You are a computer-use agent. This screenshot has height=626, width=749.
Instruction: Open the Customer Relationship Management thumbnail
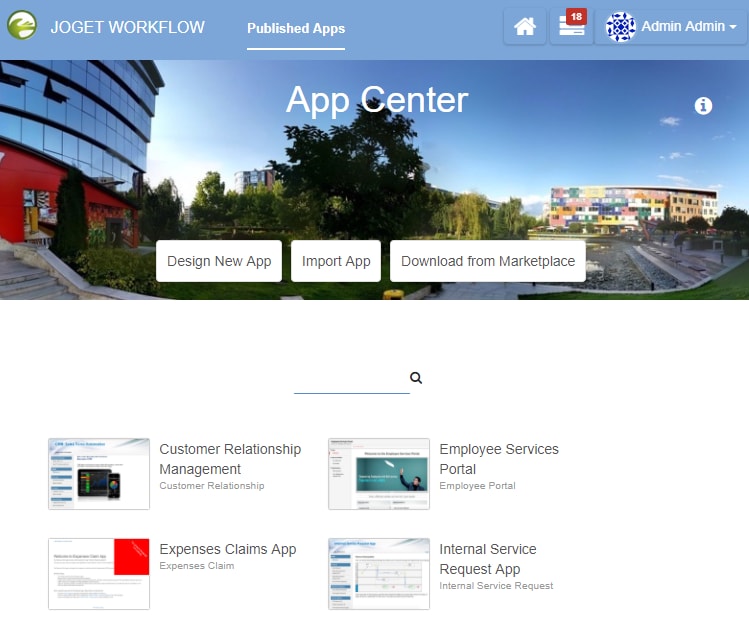point(99,474)
